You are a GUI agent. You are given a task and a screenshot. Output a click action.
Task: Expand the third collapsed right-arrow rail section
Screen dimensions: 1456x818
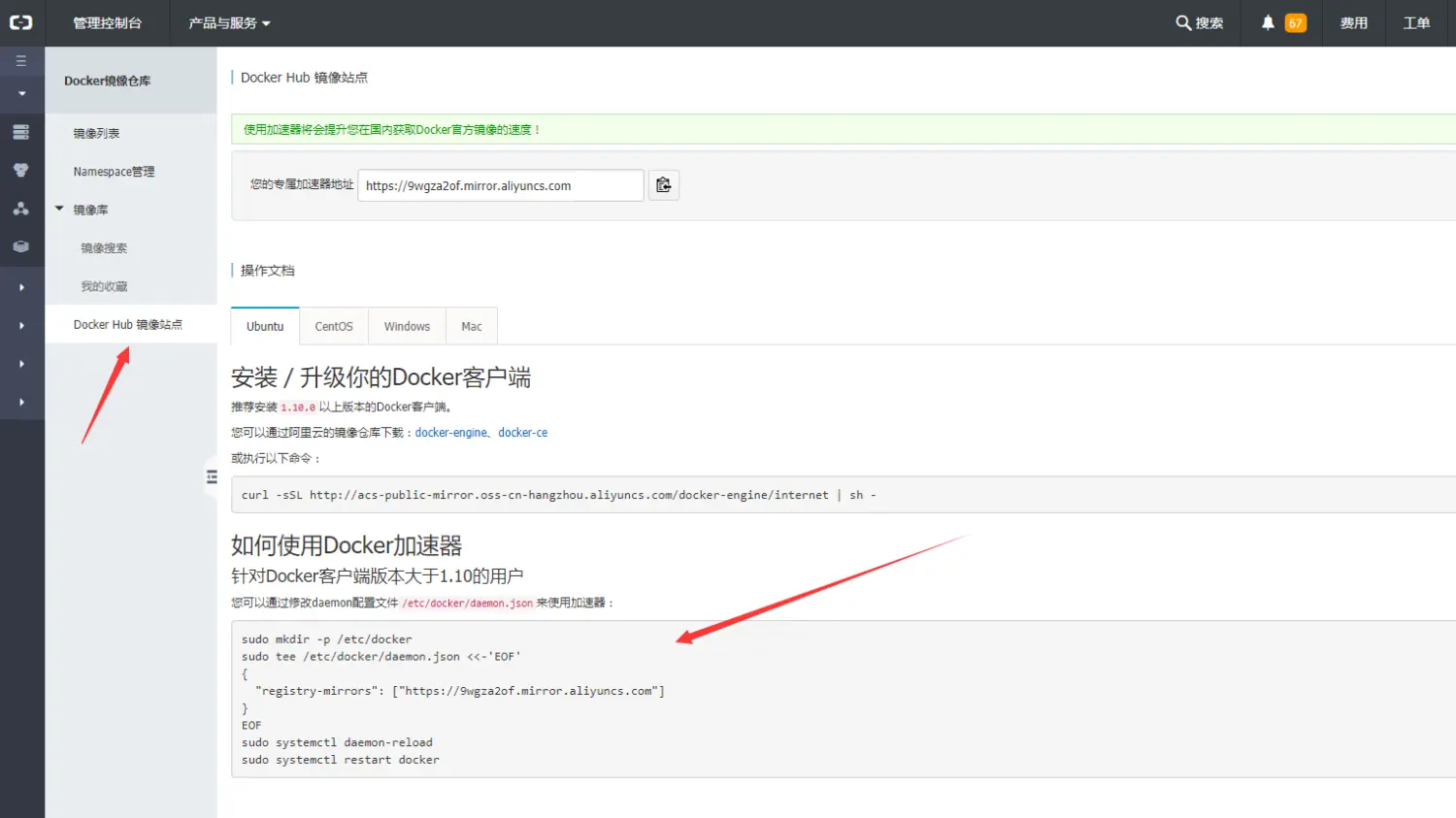(21, 364)
